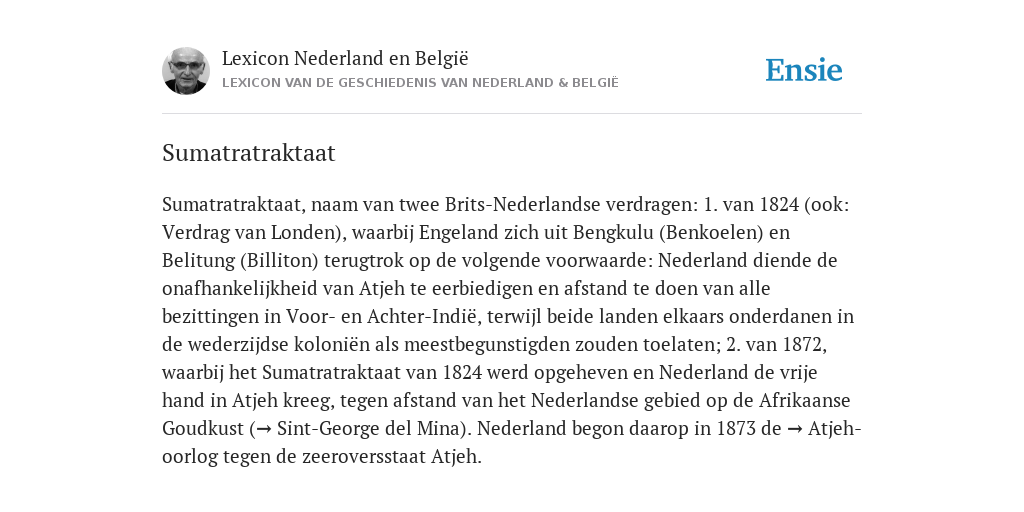This screenshot has height=512, width=1024.
Task: Open the Ensie logo link
Action: [804, 71]
